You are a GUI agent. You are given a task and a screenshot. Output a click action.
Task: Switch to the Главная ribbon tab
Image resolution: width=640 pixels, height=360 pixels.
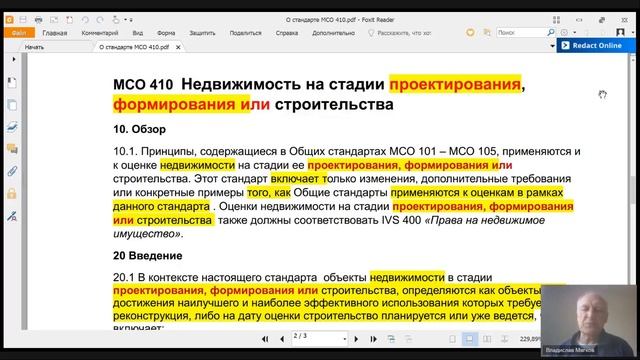tap(55, 33)
